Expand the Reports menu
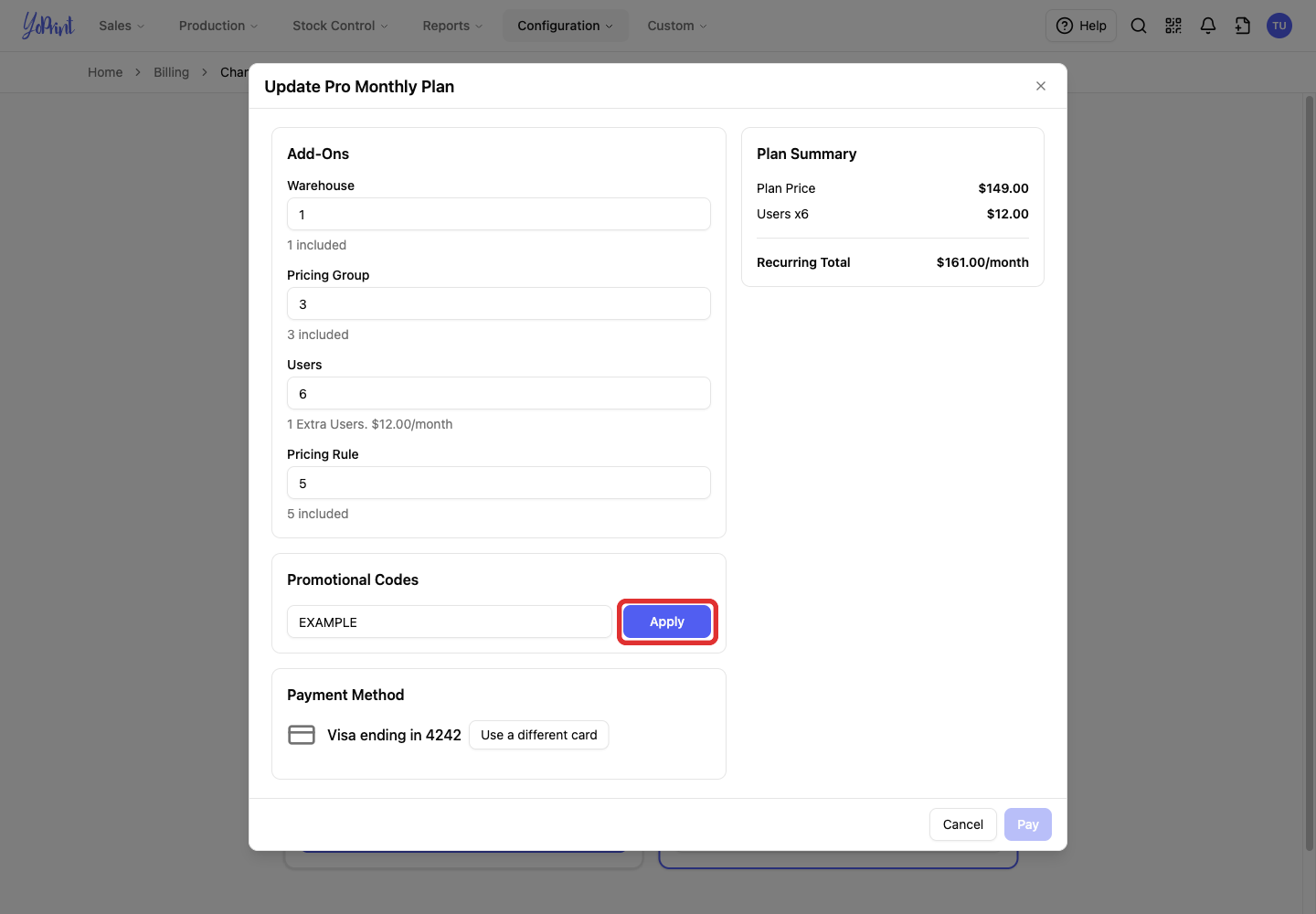1316x914 pixels. coord(452,26)
